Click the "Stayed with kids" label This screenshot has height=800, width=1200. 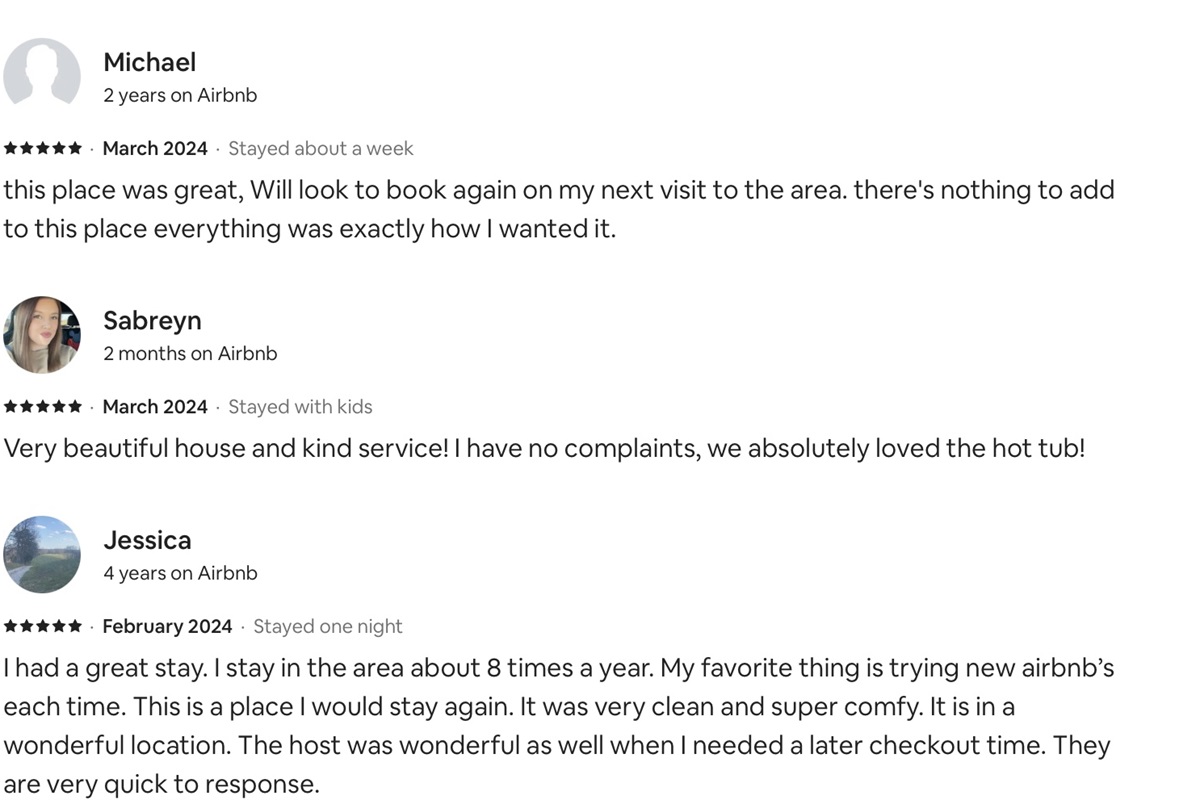(300, 407)
